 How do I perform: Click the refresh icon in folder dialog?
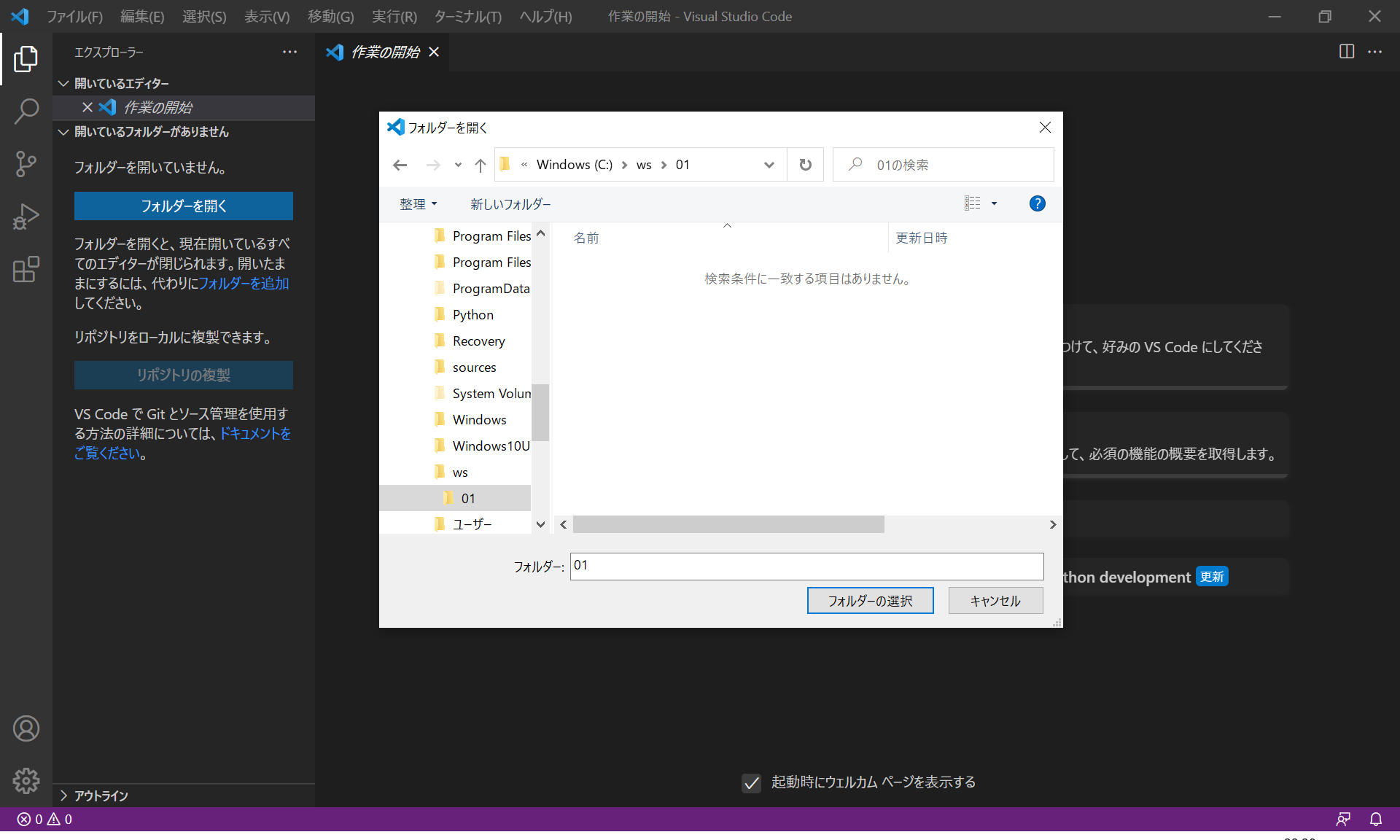[x=805, y=165]
